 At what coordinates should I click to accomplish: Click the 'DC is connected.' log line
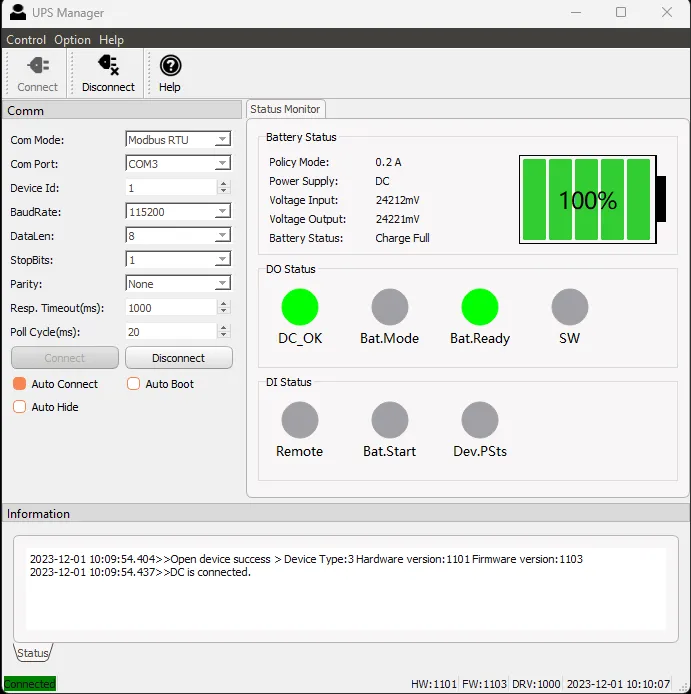point(140,572)
